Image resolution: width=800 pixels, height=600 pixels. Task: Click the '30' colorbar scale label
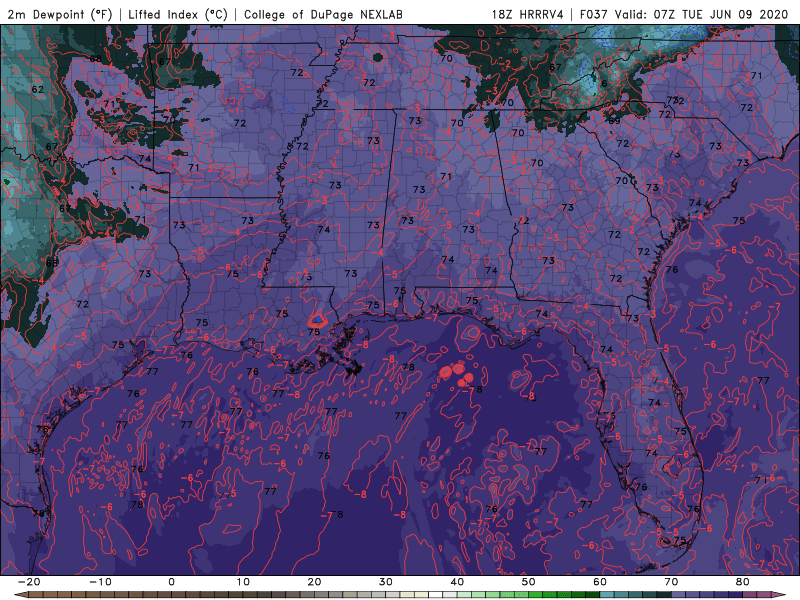386,582
